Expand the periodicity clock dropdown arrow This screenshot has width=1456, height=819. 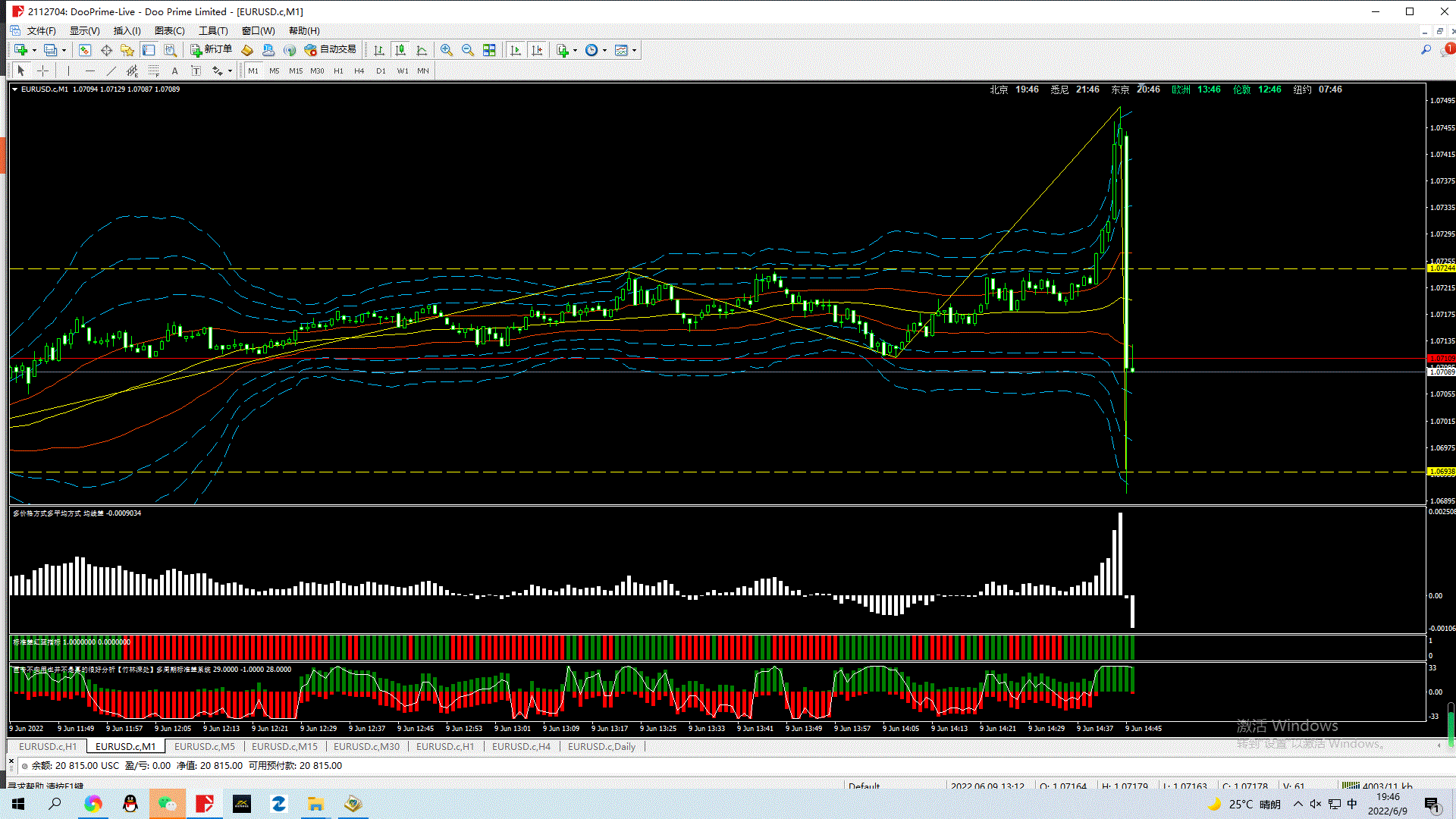click(x=604, y=50)
